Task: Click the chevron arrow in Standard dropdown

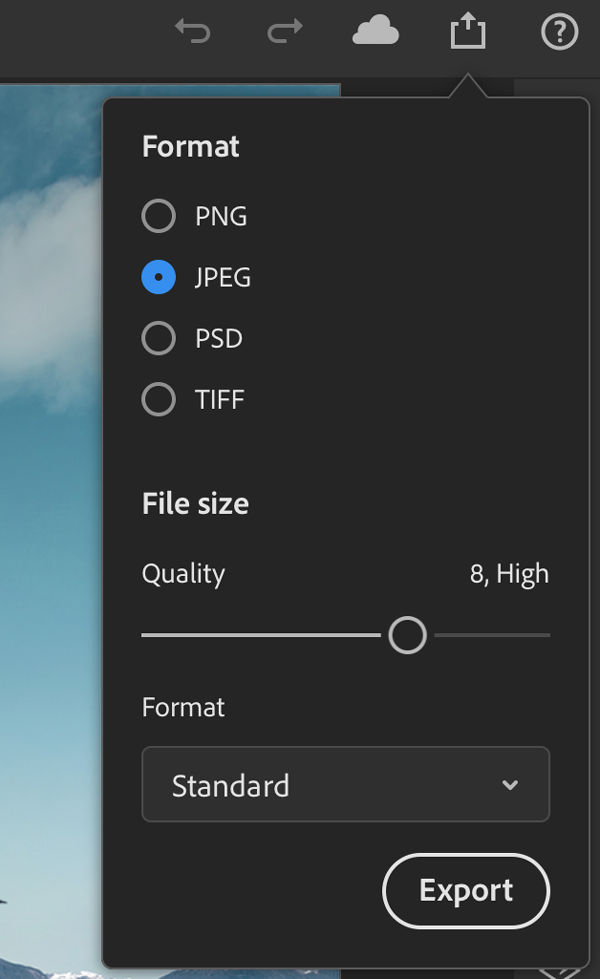Action: point(510,785)
